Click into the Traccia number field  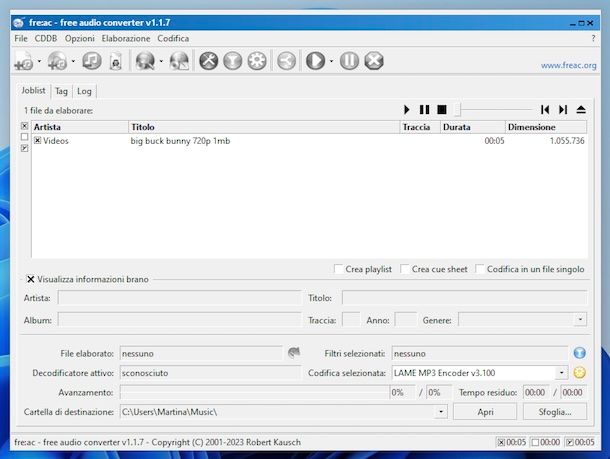(x=351, y=320)
